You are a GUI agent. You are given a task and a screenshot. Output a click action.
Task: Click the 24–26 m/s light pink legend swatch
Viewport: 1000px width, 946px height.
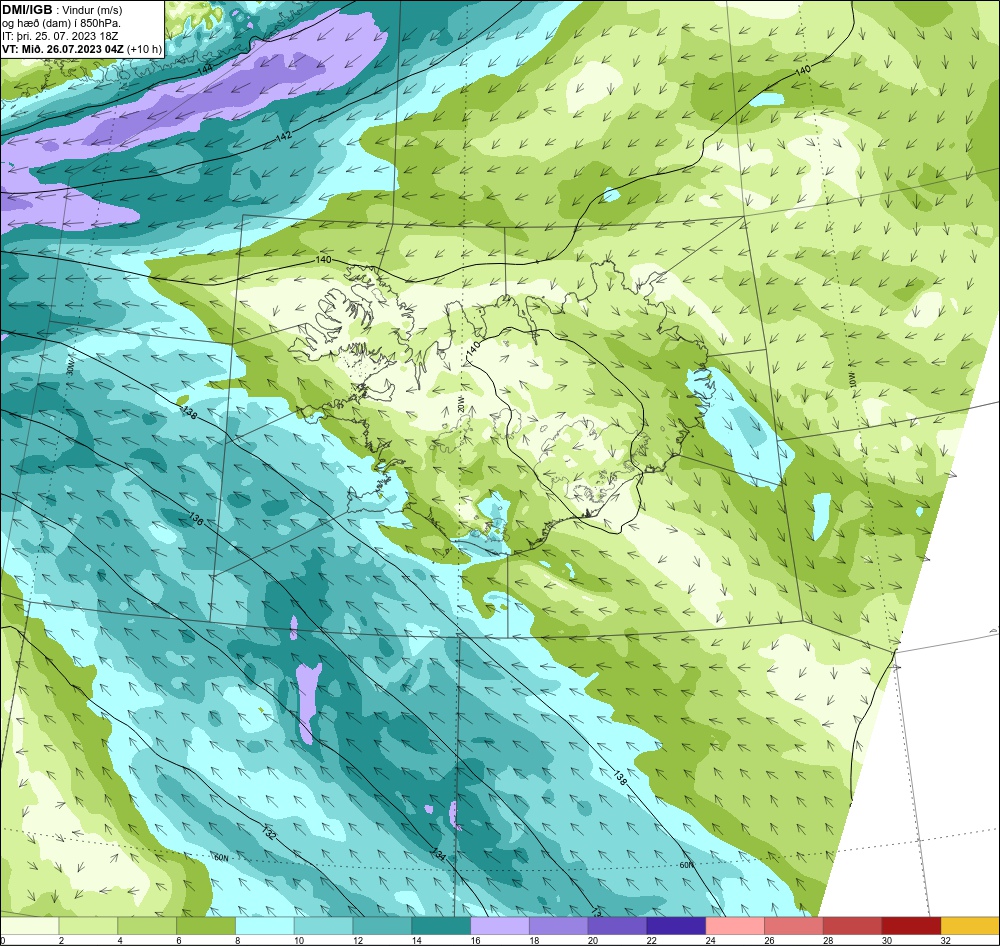point(735,926)
